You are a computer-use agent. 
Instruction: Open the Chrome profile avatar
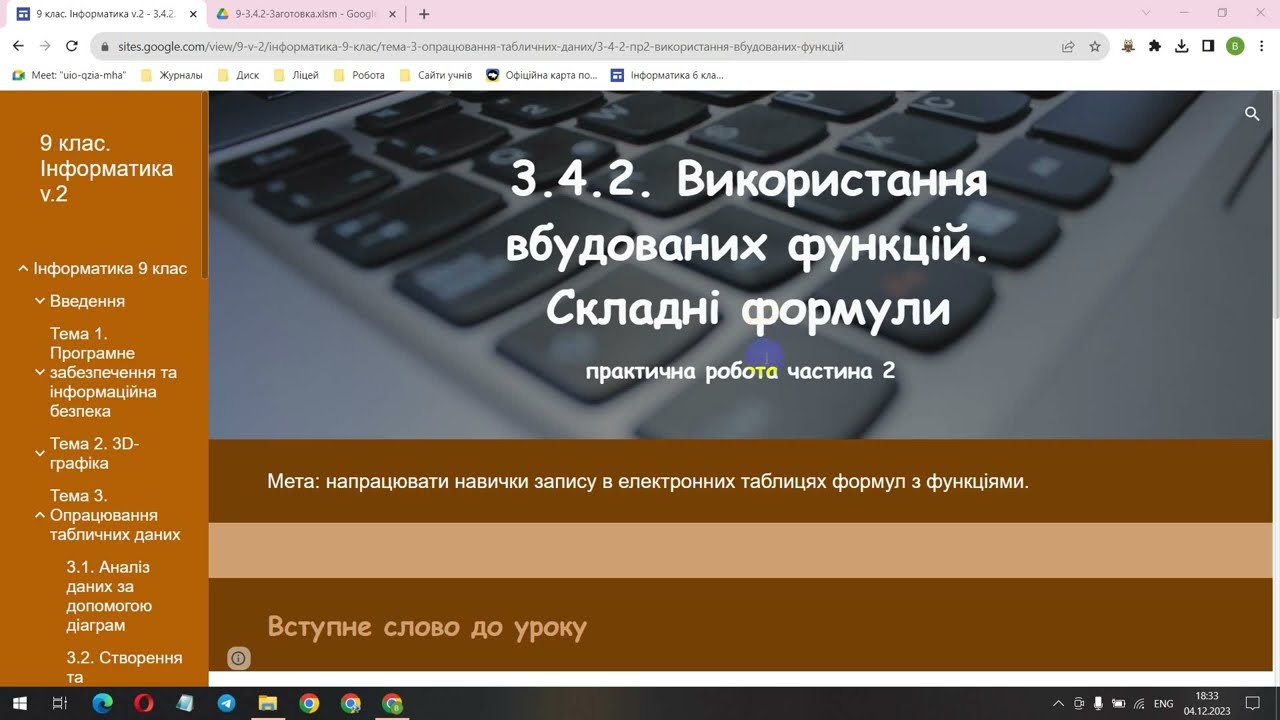1235,46
